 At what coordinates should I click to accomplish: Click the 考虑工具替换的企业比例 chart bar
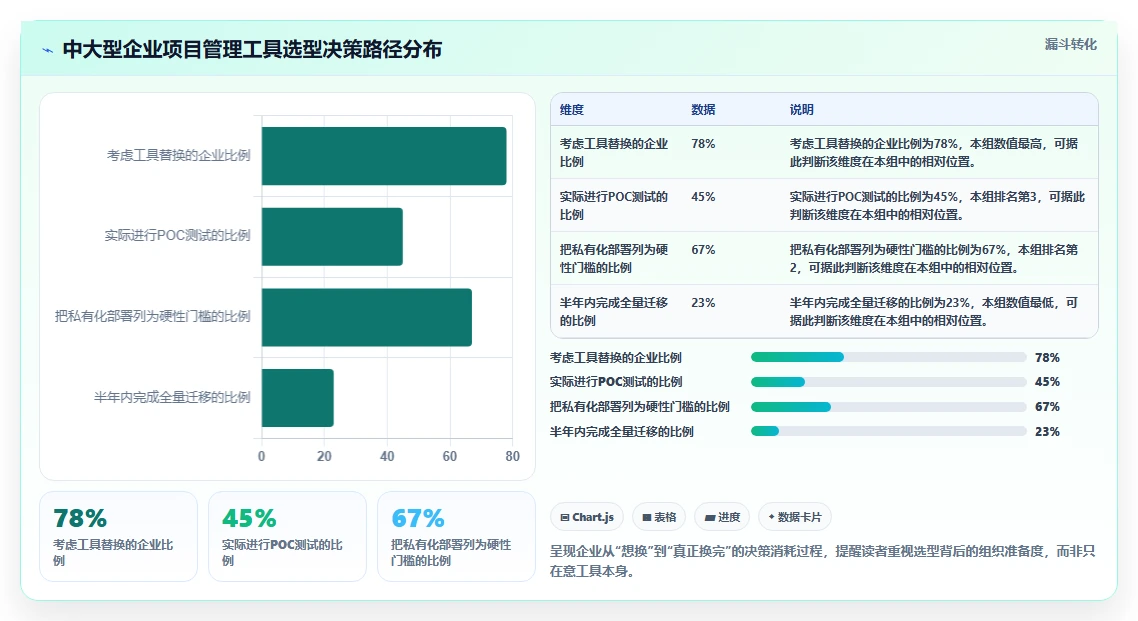[384, 156]
